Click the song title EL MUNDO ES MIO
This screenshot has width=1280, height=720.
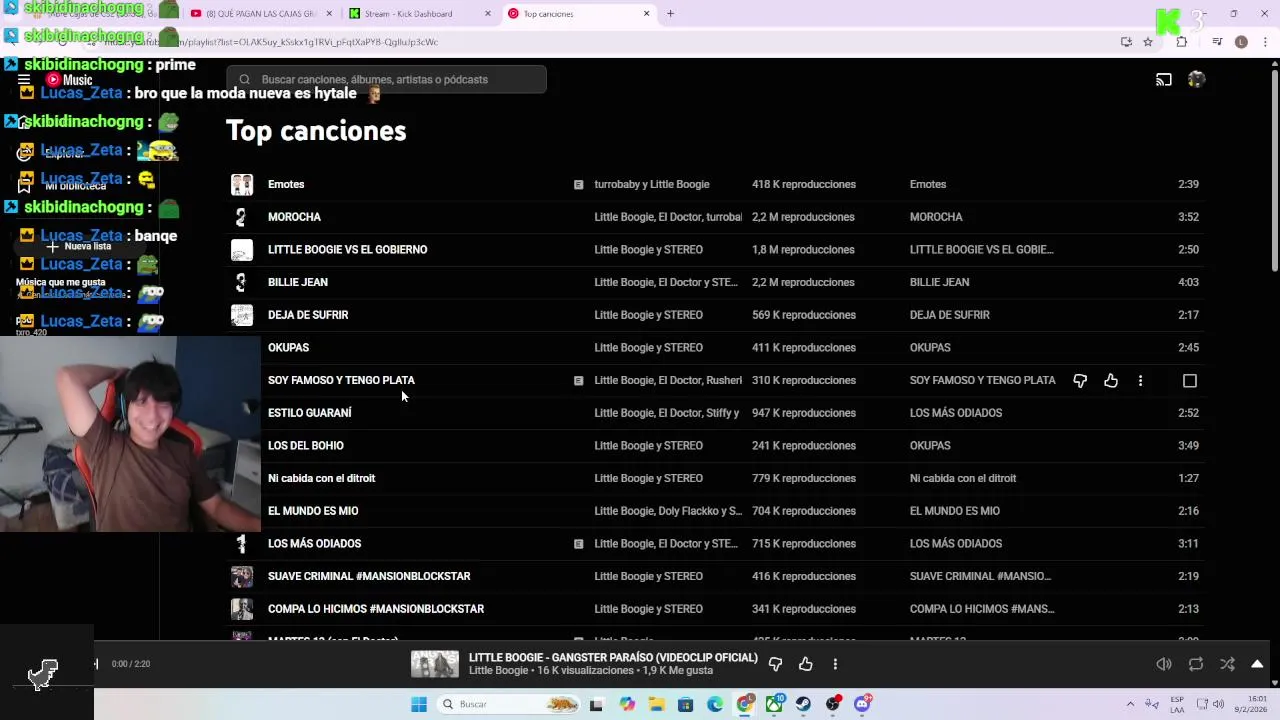pyautogui.click(x=313, y=511)
